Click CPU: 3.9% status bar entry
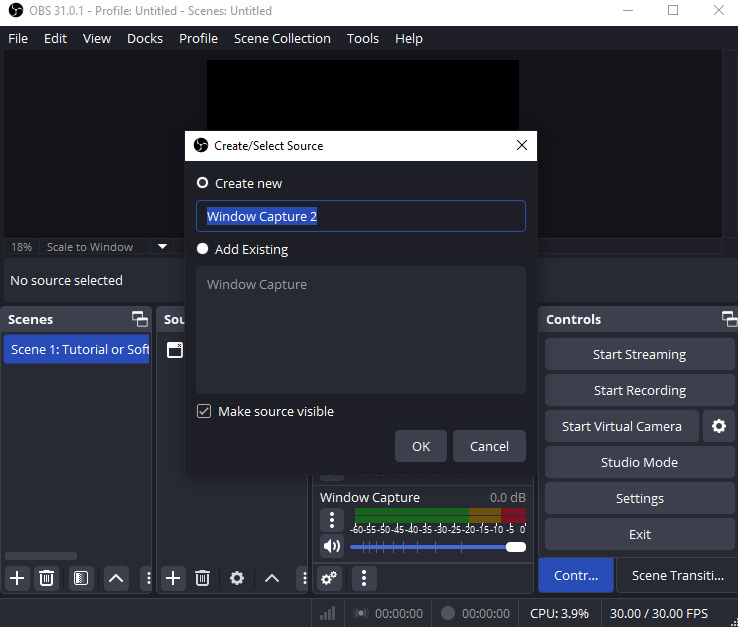Image resolution: width=738 pixels, height=627 pixels. pos(559,613)
